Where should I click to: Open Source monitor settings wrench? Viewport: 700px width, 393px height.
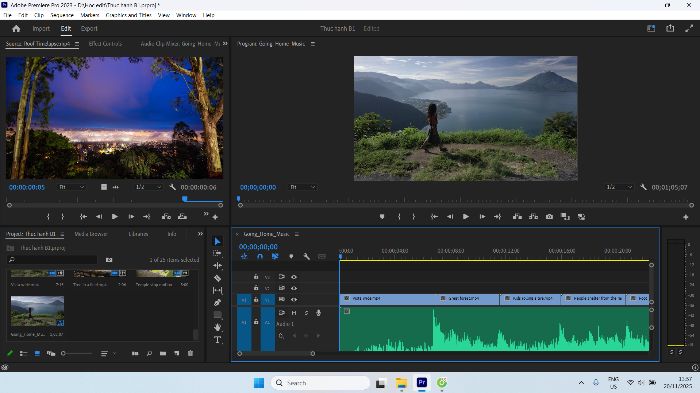coord(172,187)
